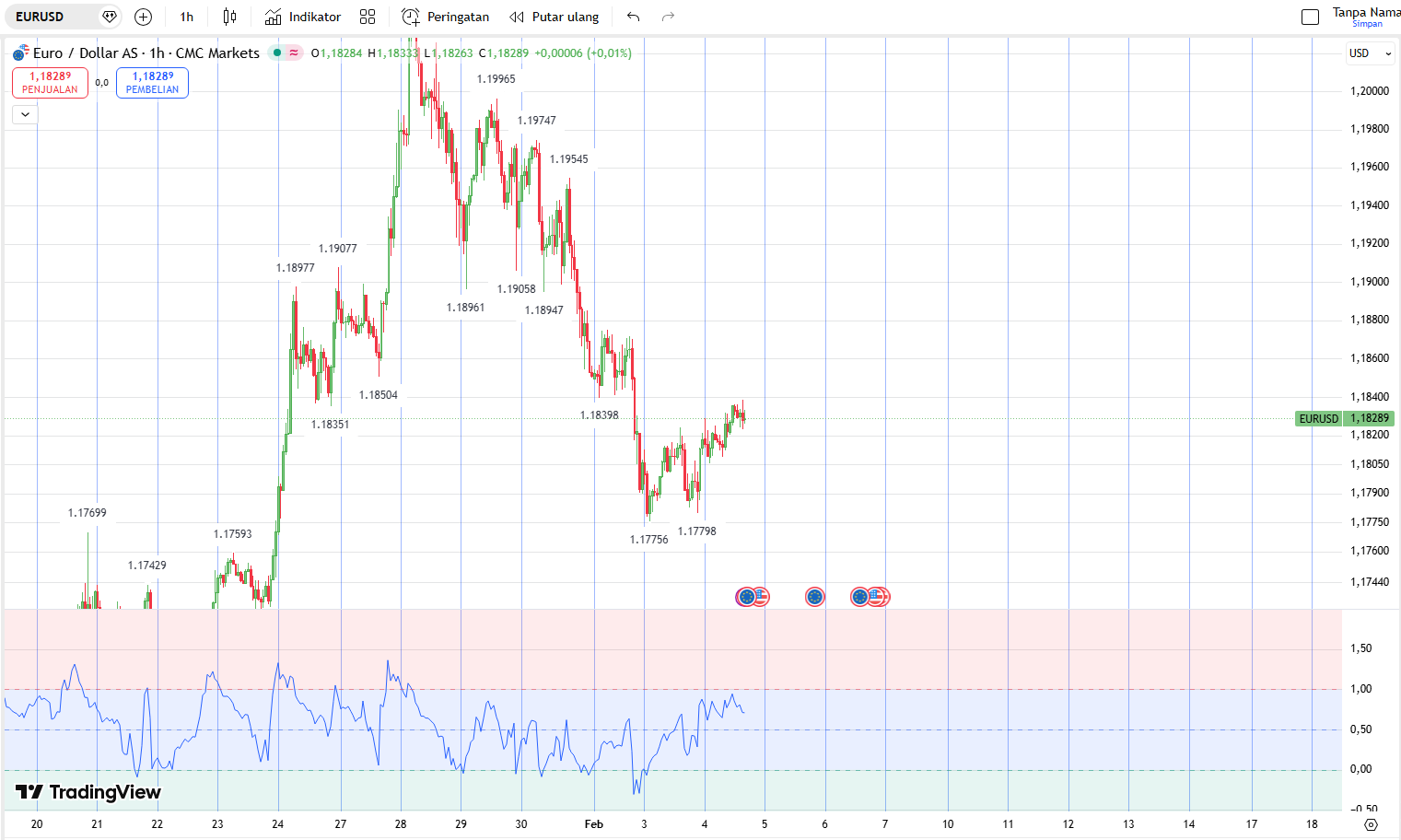
Task: Open the Indikator menu
Action: tap(303, 17)
